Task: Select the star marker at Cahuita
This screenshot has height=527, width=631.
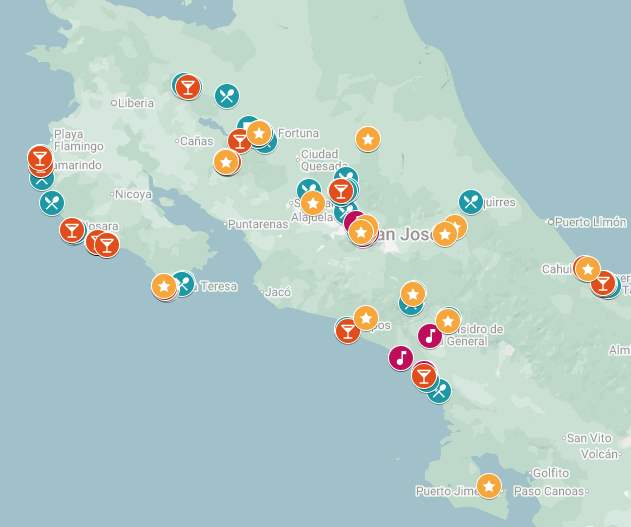Action: pos(588,268)
